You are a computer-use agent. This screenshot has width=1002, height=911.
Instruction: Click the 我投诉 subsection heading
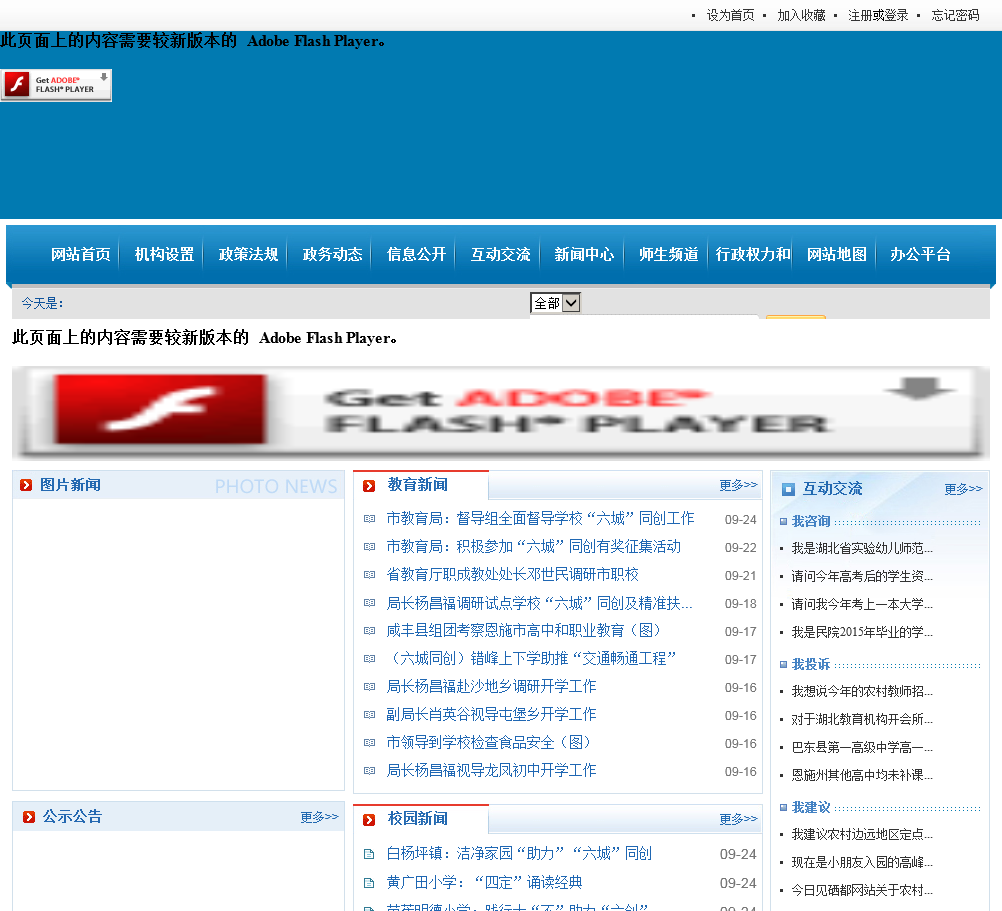click(x=811, y=664)
